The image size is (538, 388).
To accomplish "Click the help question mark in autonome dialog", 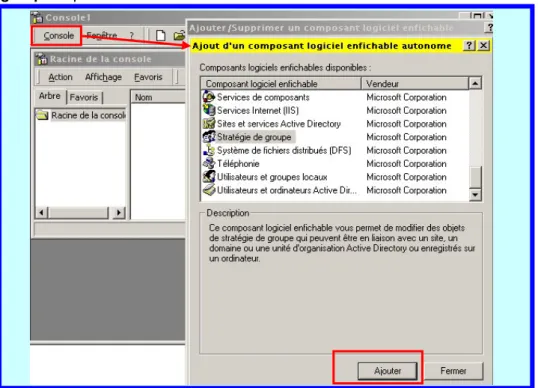I will (469, 45).
